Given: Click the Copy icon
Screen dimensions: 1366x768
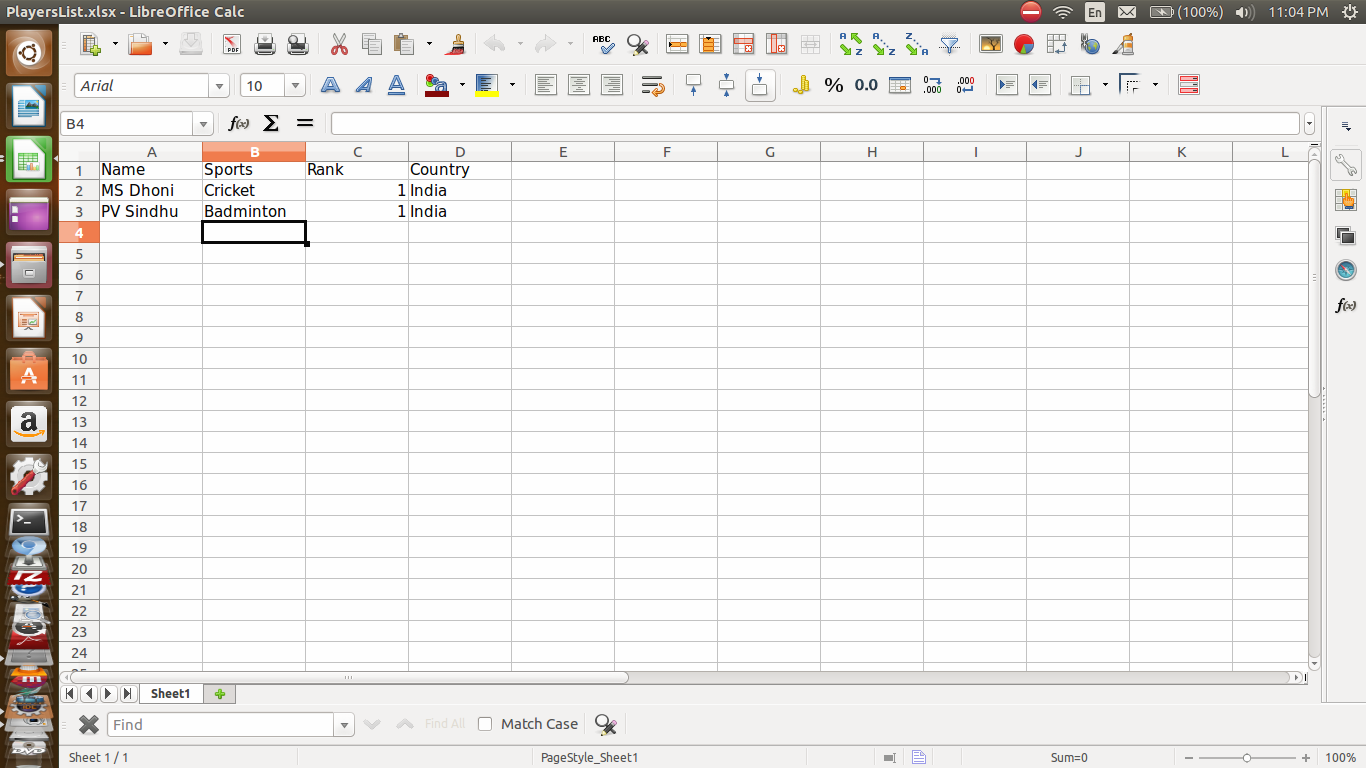Looking at the screenshot, I should click(x=372, y=44).
